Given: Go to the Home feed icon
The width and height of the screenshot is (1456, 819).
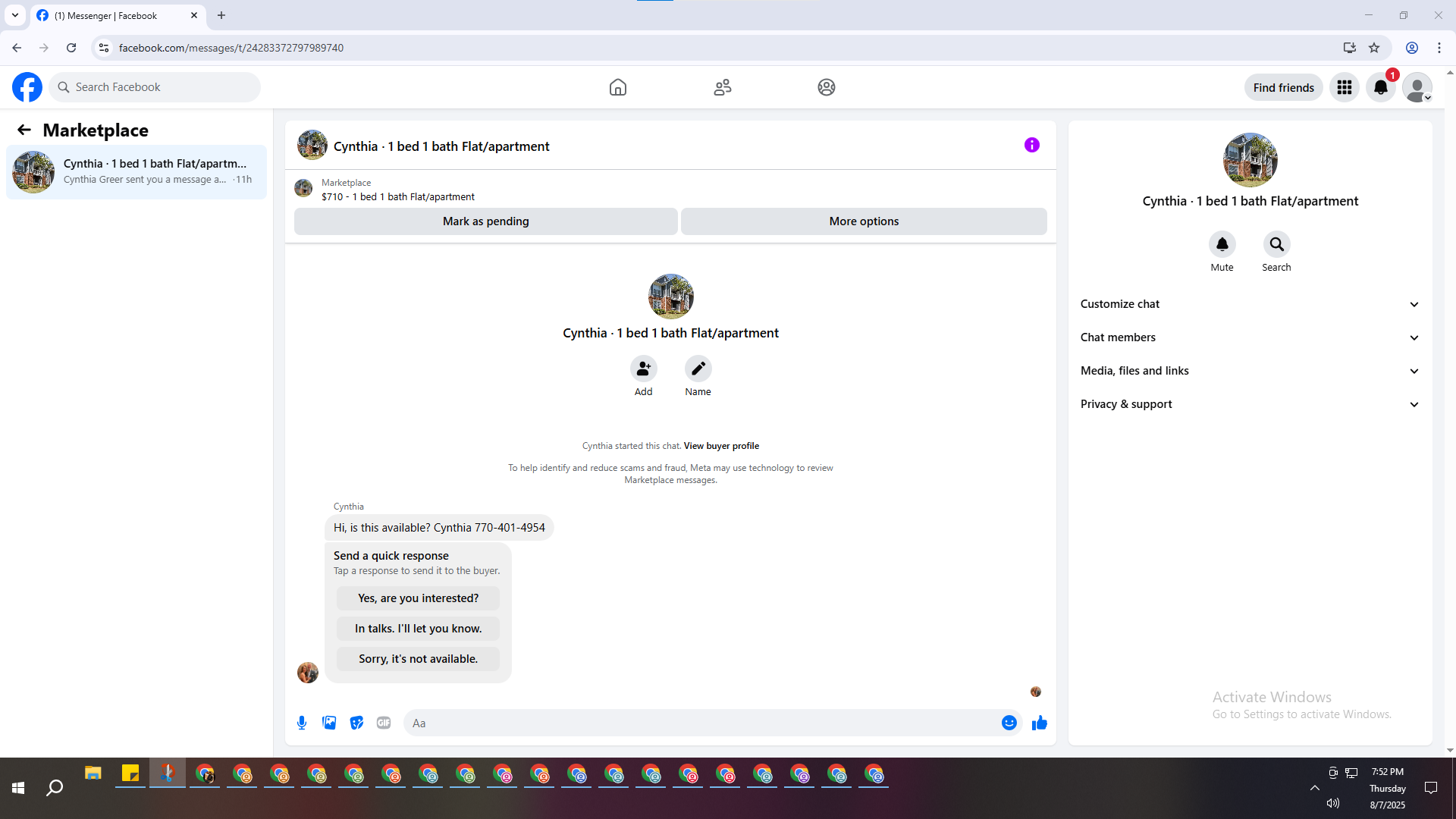Looking at the screenshot, I should pyautogui.click(x=618, y=87).
